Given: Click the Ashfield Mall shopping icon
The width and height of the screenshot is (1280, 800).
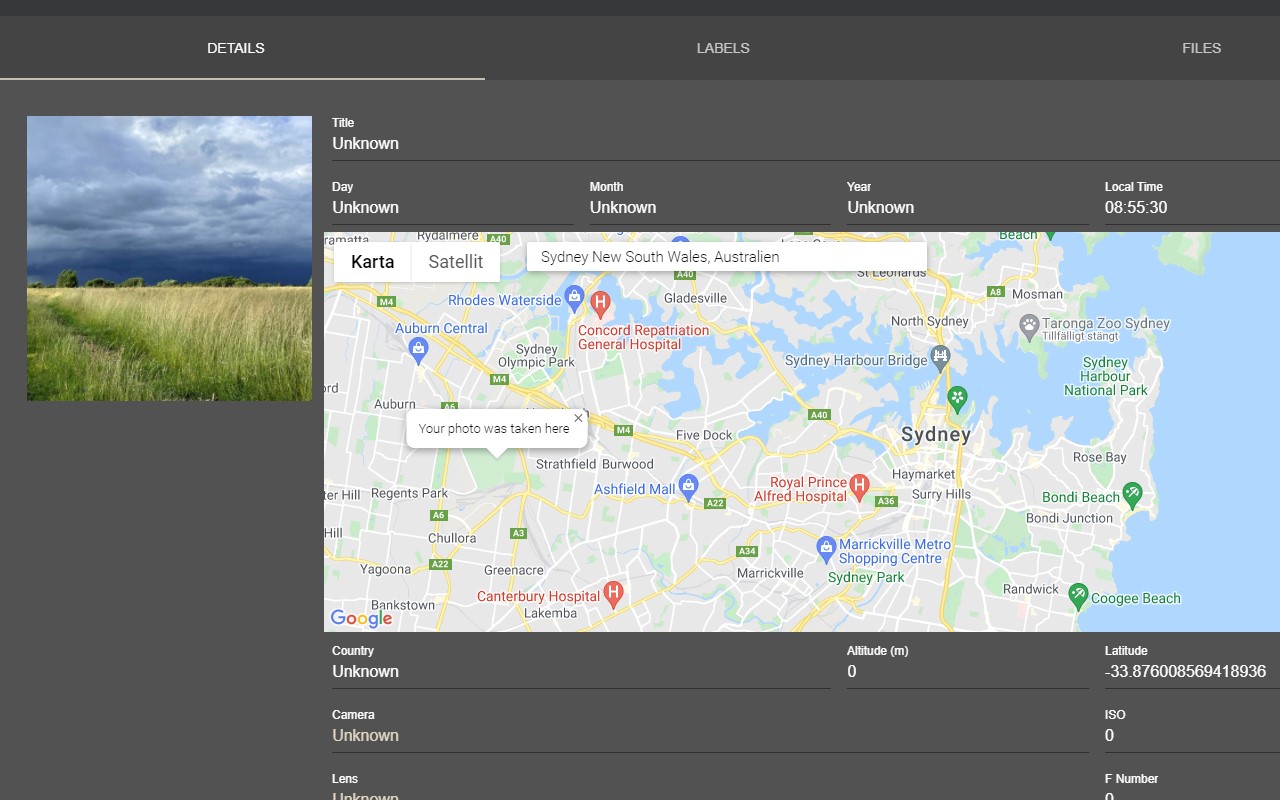Looking at the screenshot, I should [x=689, y=485].
